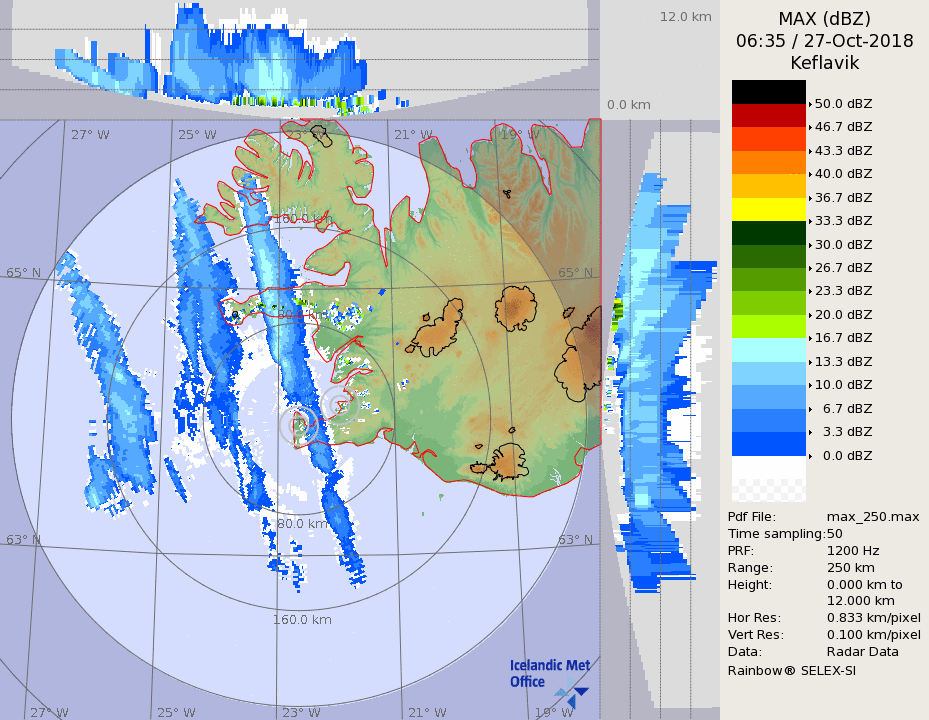Click the 12.0 km height label
The height and width of the screenshot is (720, 929).
[685, 17]
